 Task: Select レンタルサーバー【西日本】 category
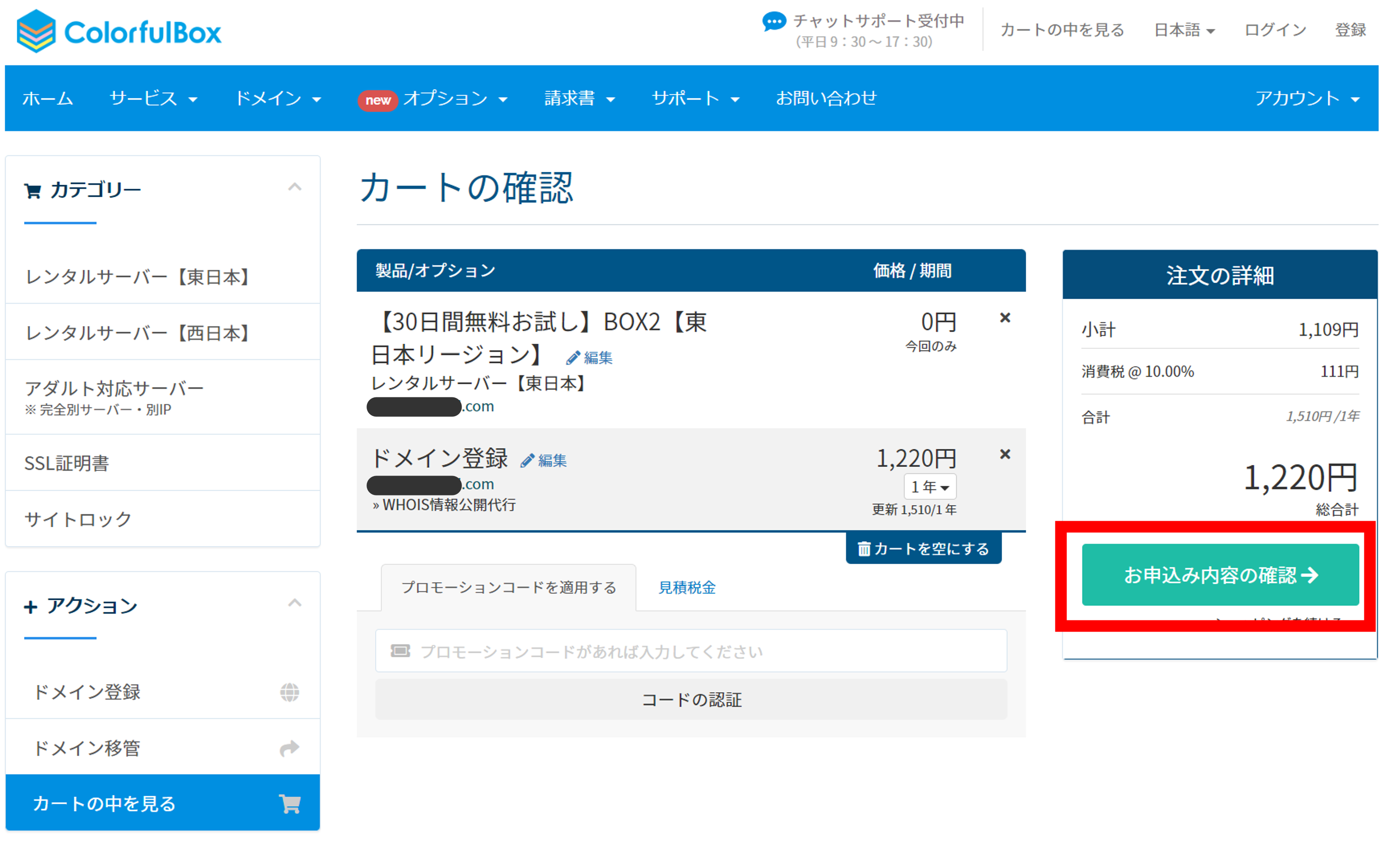(x=162, y=333)
